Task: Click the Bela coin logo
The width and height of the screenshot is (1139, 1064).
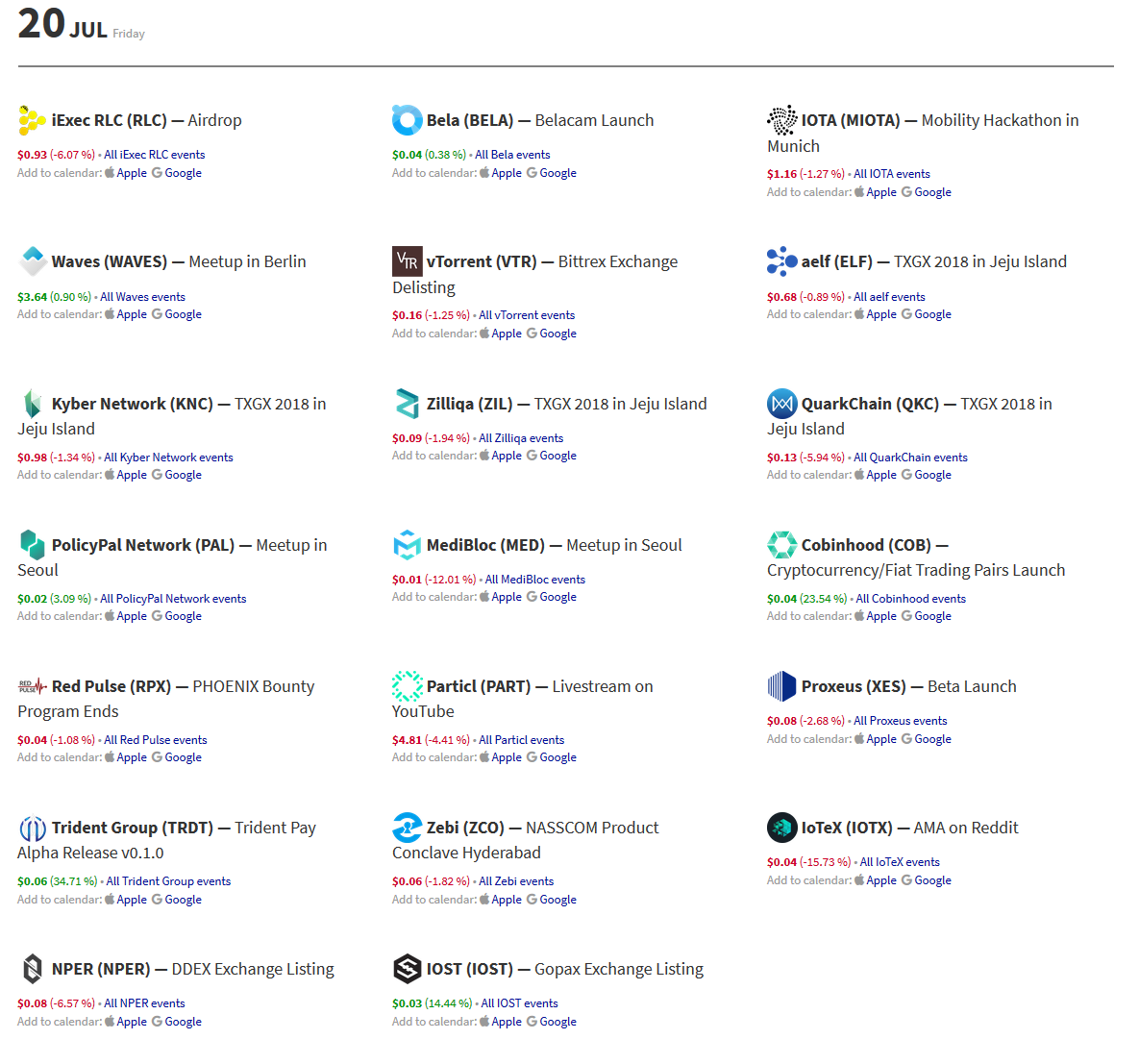Action: click(x=407, y=120)
